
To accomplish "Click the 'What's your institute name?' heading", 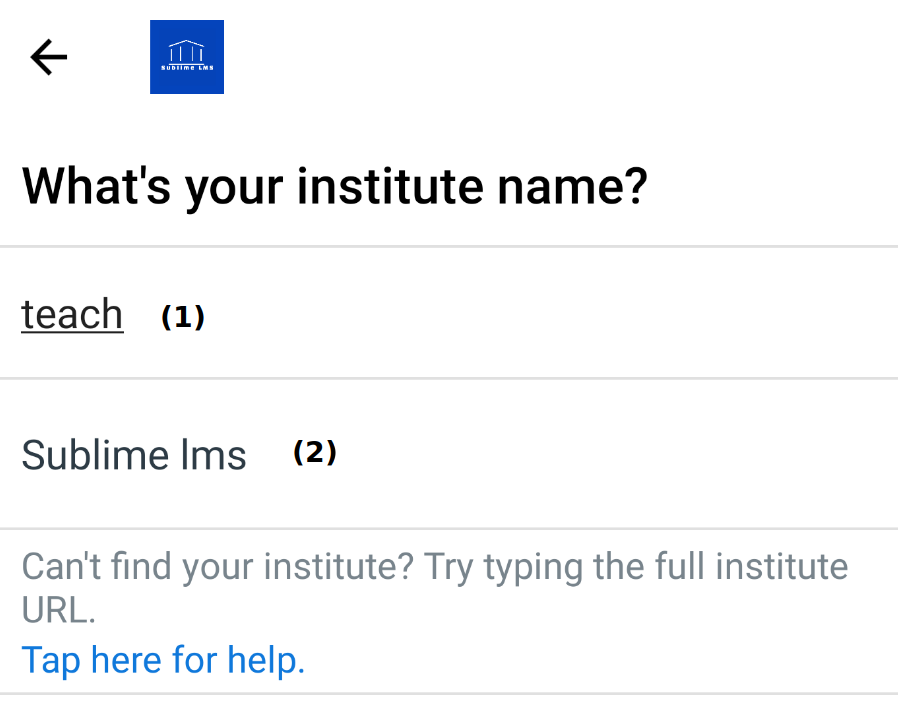I will click(334, 186).
